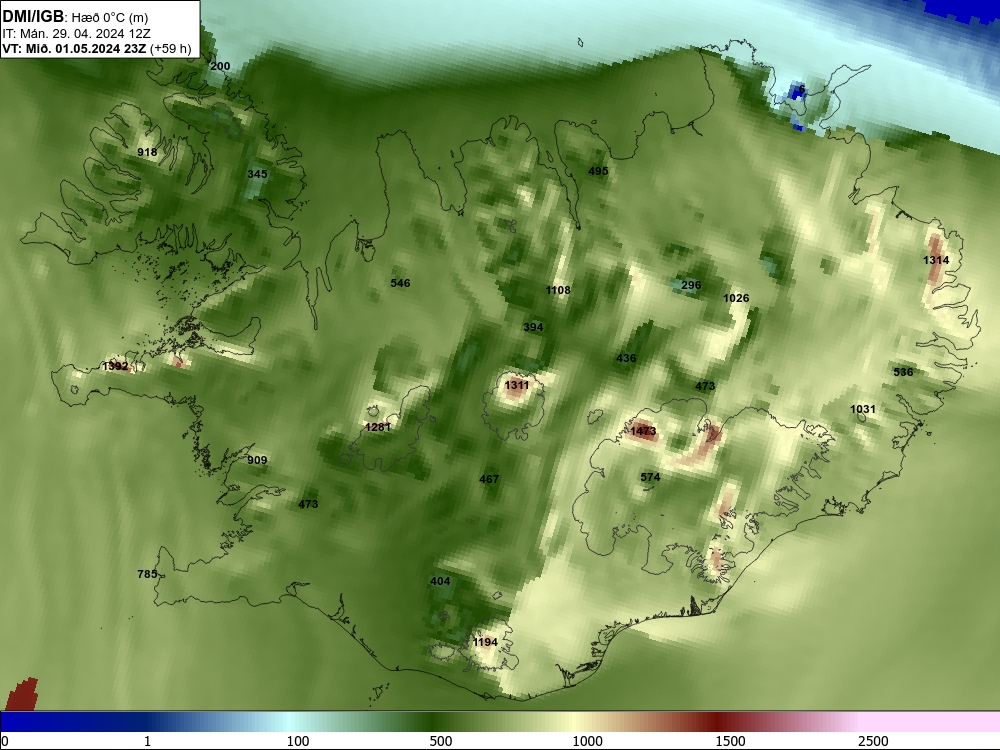Click the map value 1108
The image size is (1000, 750).
tap(558, 290)
